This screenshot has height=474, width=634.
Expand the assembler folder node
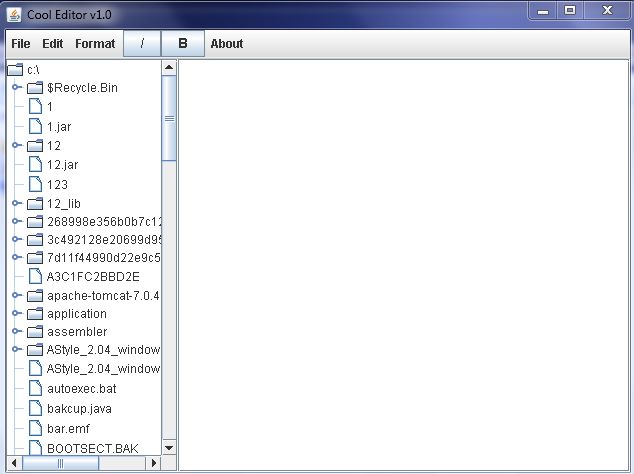point(16,332)
